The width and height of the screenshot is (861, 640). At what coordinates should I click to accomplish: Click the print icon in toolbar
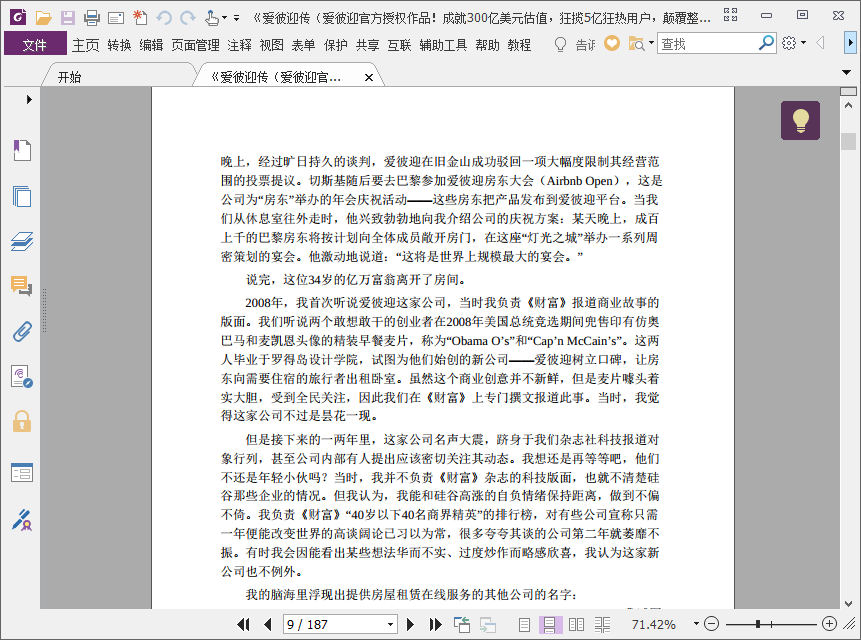(92, 18)
